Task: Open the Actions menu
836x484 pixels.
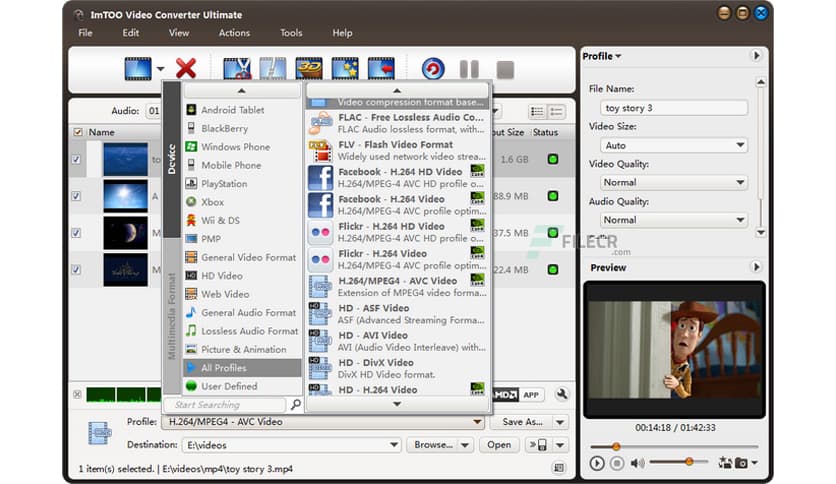Action: tap(234, 33)
